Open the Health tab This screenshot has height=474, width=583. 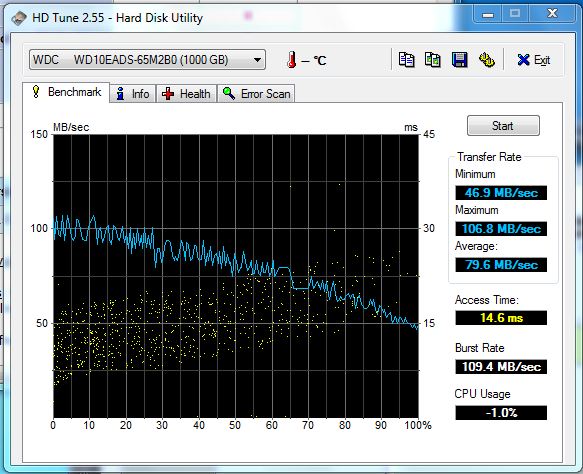(x=186, y=94)
